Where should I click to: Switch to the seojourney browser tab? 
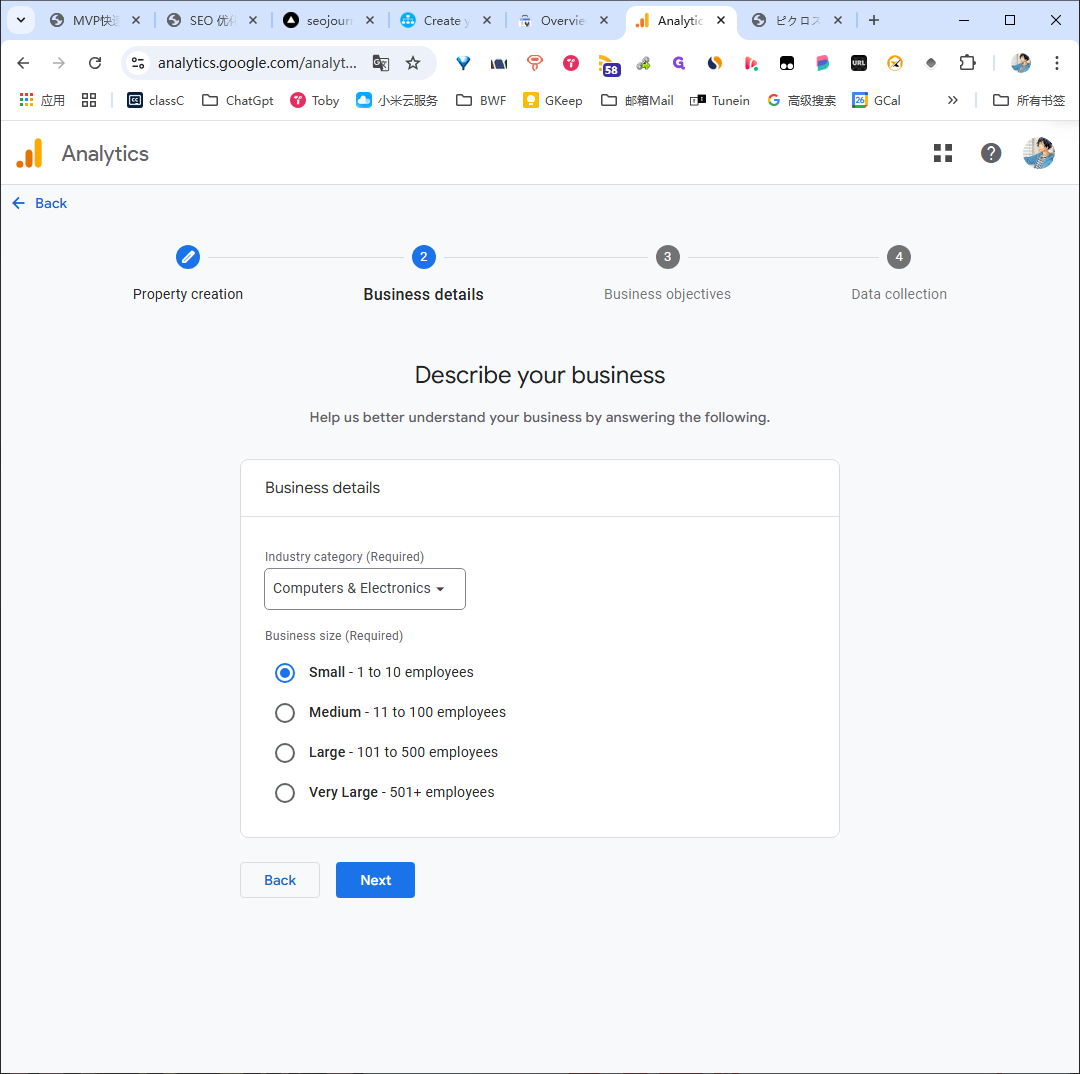click(329, 21)
